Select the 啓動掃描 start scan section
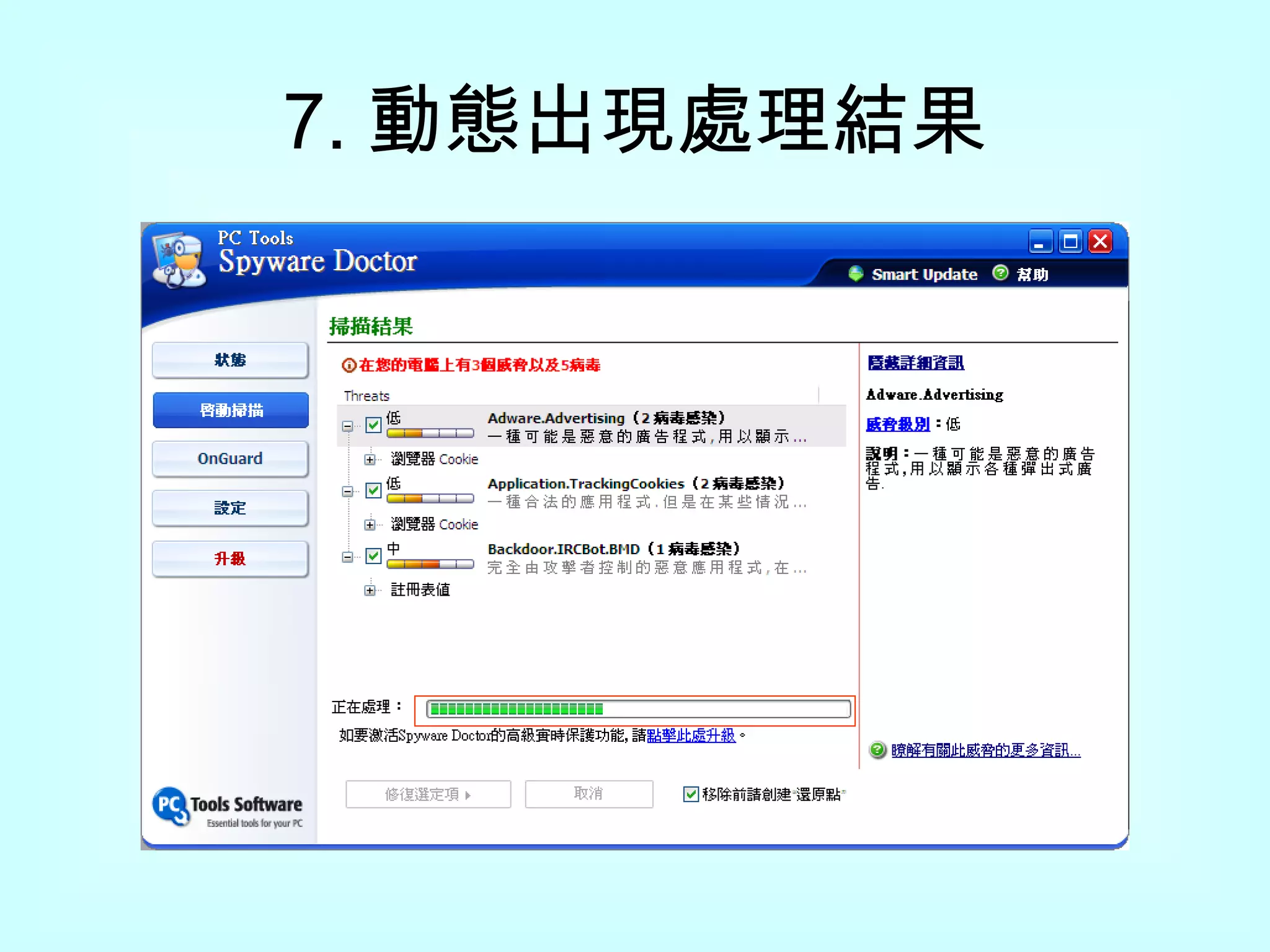This screenshot has width=1270, height=952. pyautogui.click(x=230, y=410)
